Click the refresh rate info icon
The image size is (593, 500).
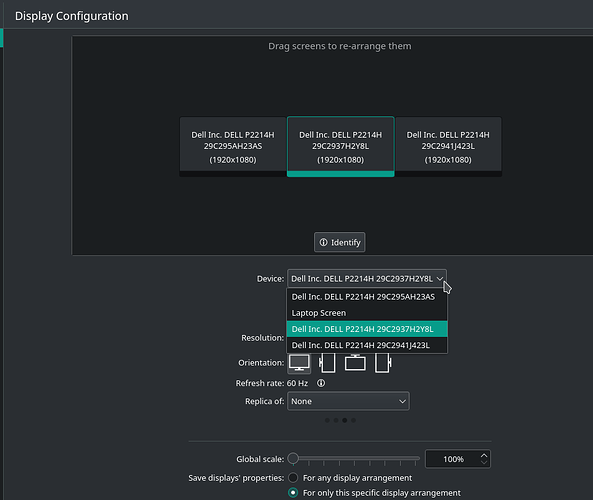pos(321,383)
